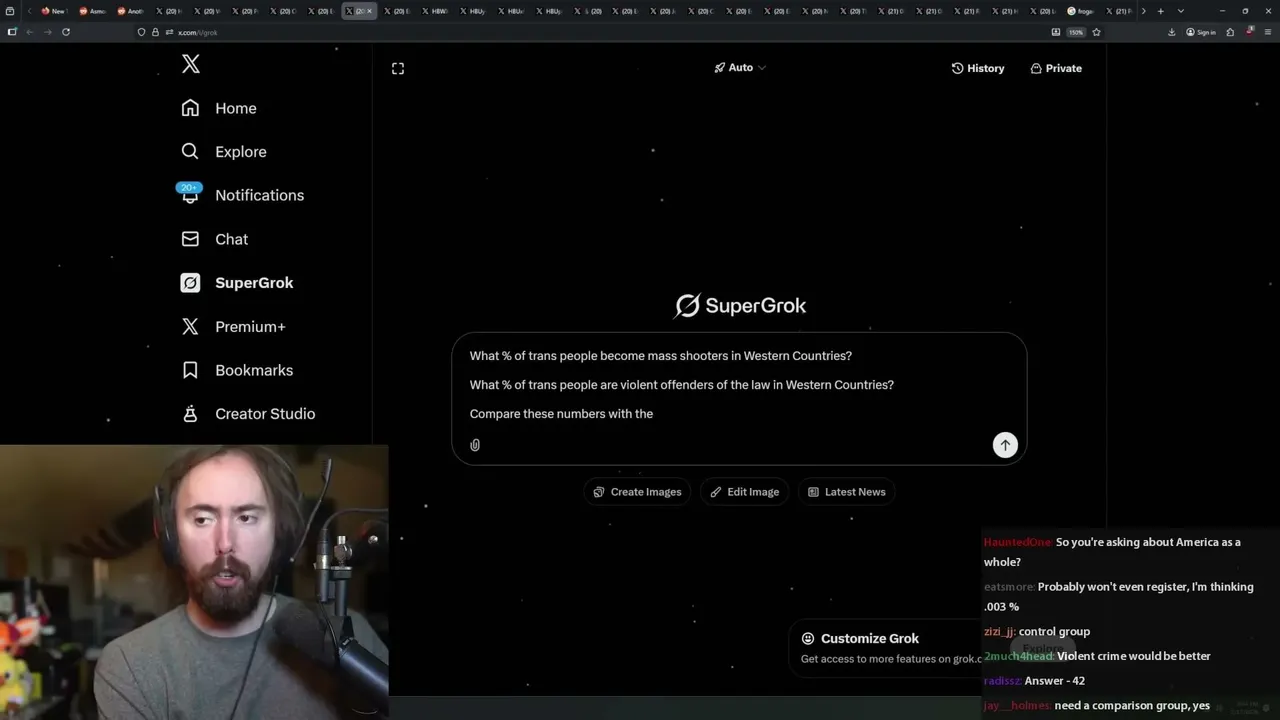Switch to the New Tab browser tab
Screen dimensions: 1280x720
53,11
